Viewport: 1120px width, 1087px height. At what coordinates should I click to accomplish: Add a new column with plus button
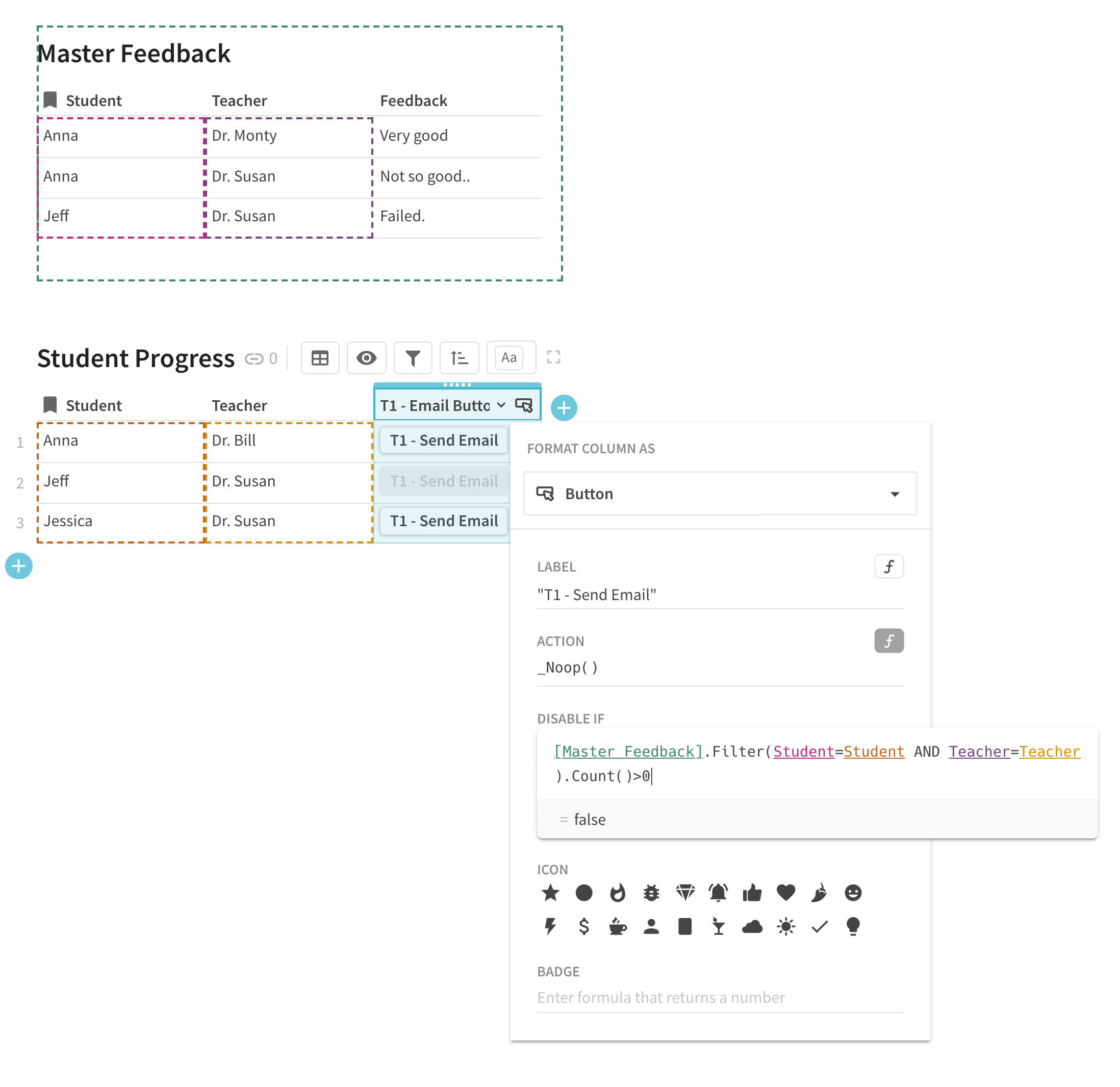[x=564, y=408]
